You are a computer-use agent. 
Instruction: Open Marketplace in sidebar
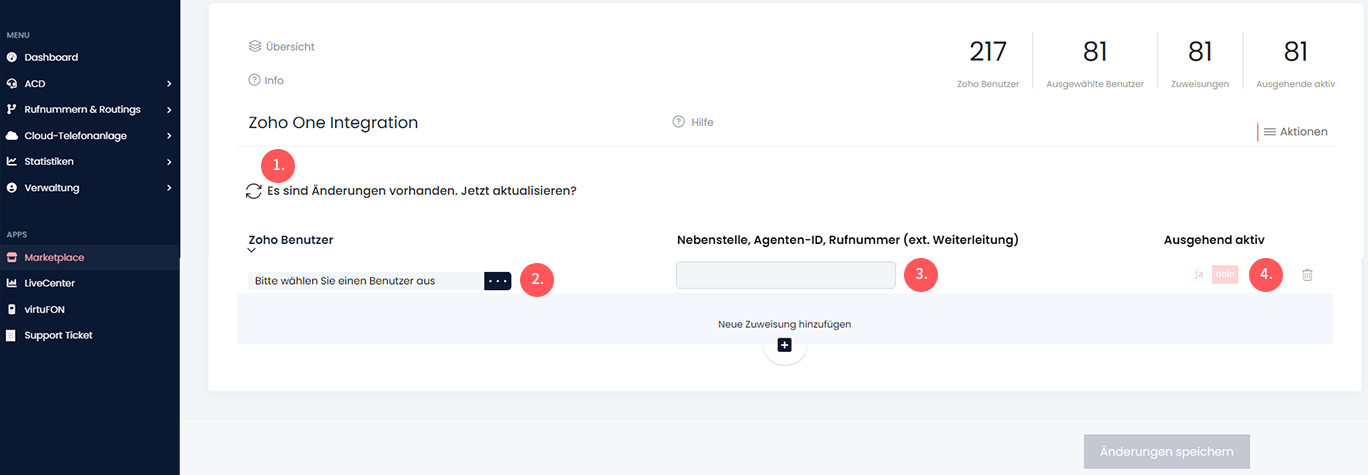click(x=54, y=257)
